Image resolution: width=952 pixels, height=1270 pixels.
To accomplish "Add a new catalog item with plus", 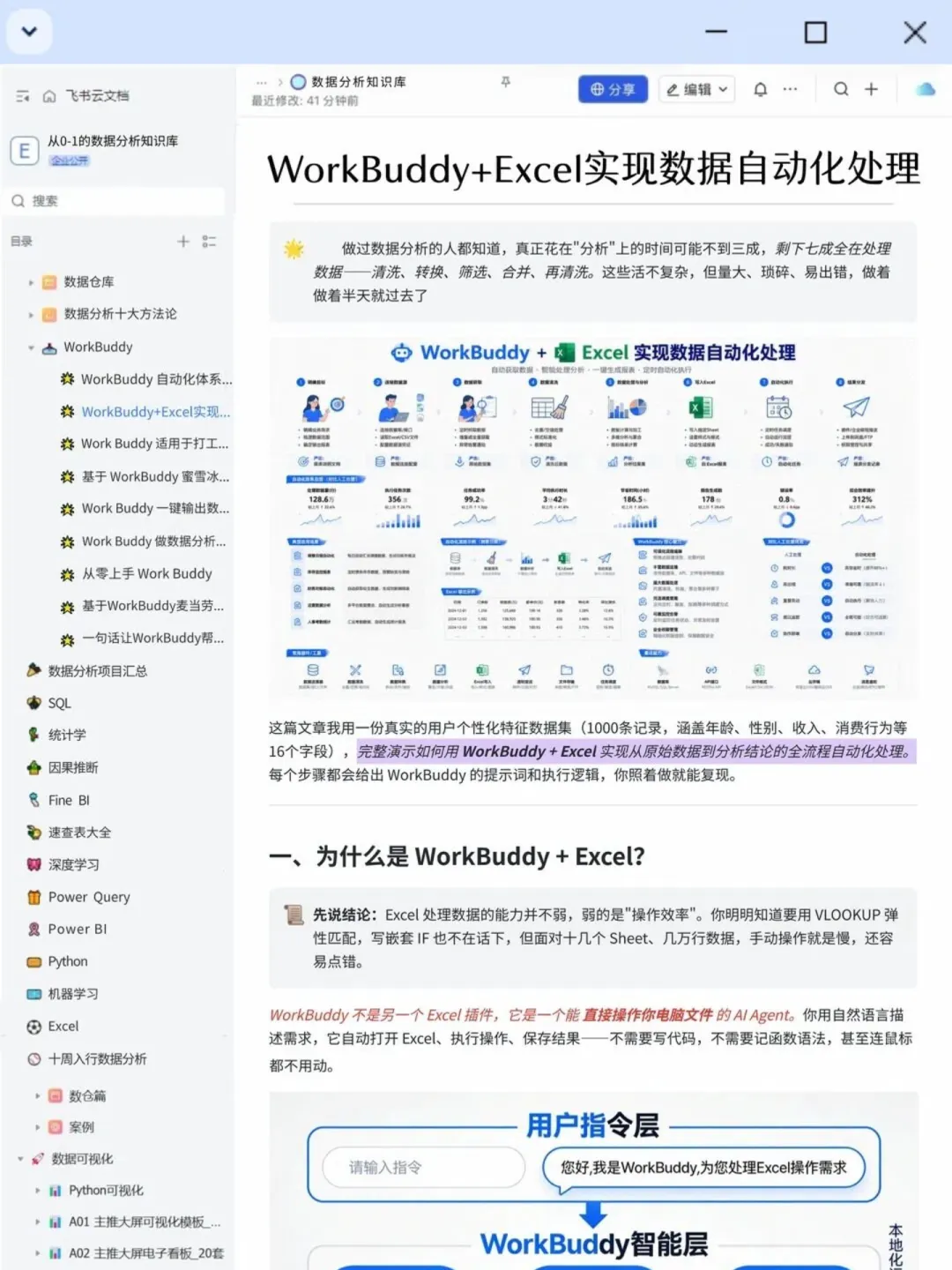I will [183, 241].
